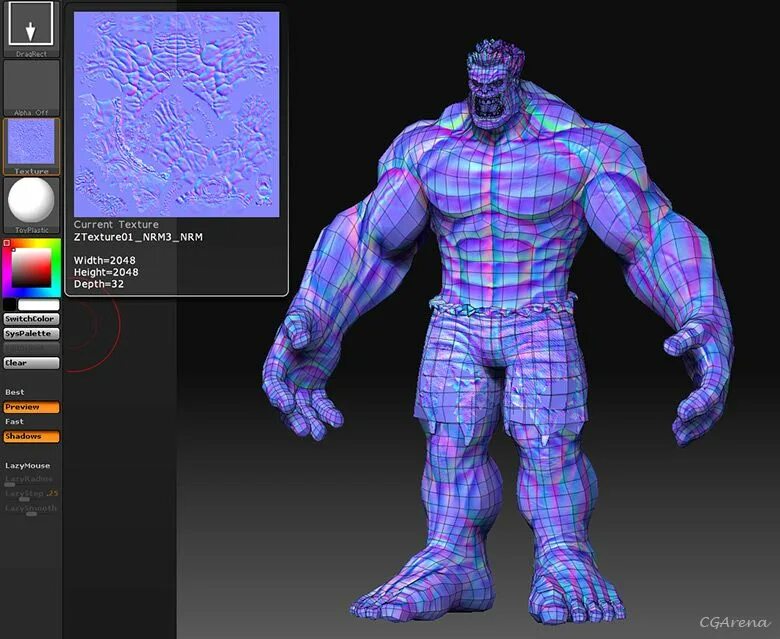The width and height of the screenshot is (780, 639).
Task: Select the DragRect stroke icon
Action: (x=31, y=29)
